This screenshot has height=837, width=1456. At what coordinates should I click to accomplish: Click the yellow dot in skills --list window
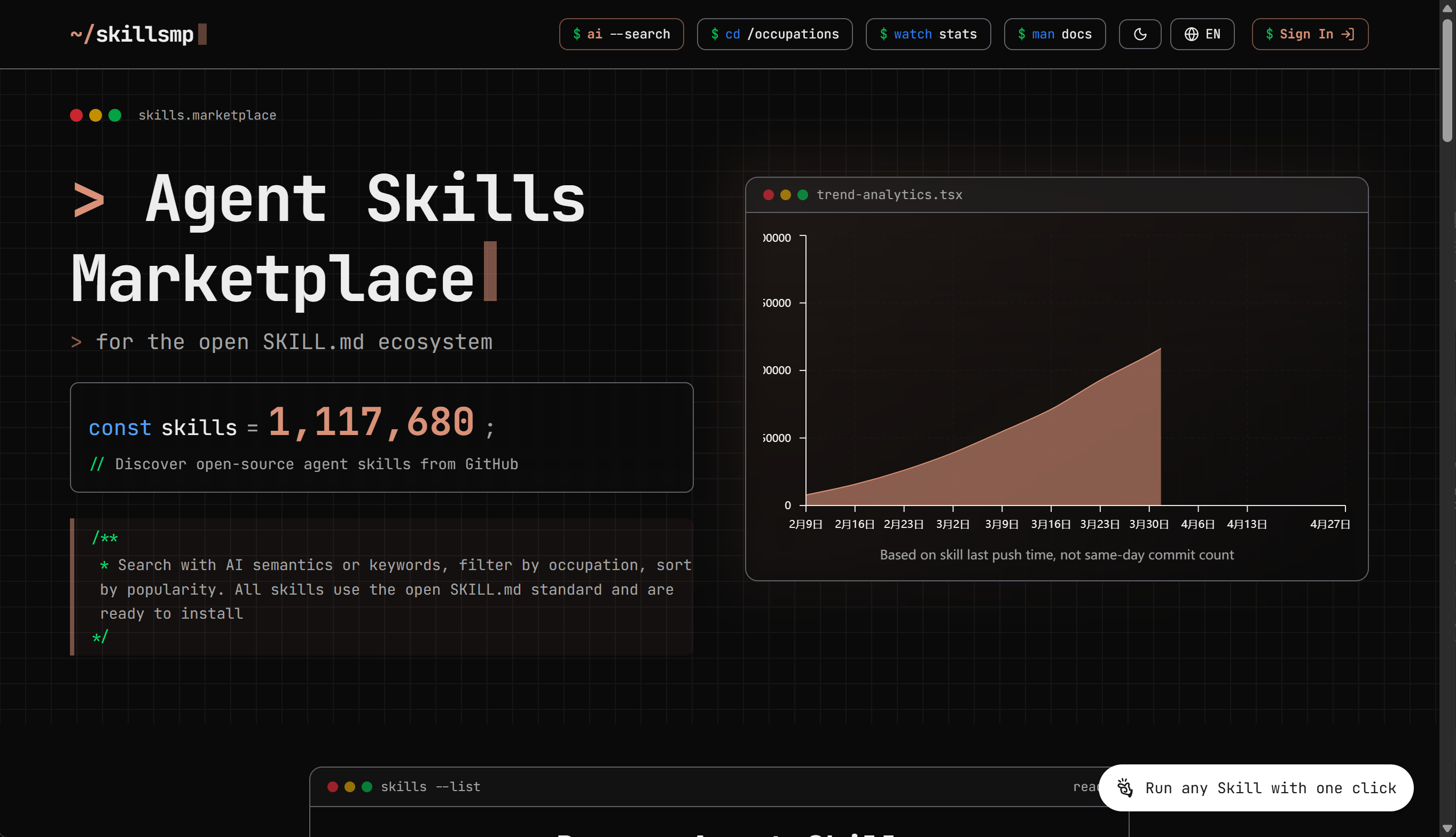350,786
